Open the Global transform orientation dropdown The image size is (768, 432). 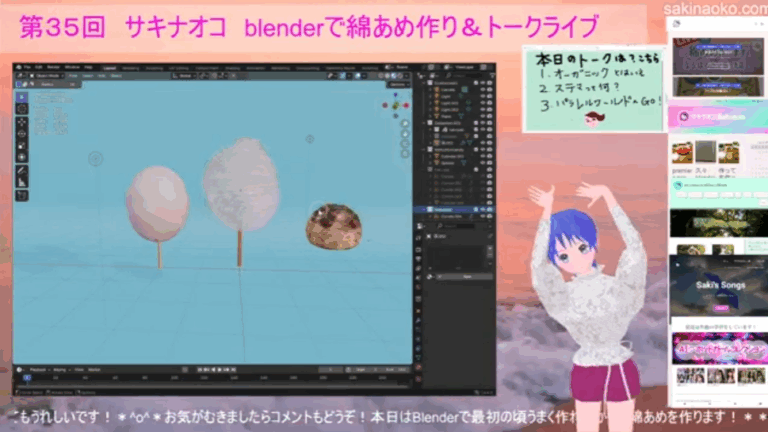point(183,75)
